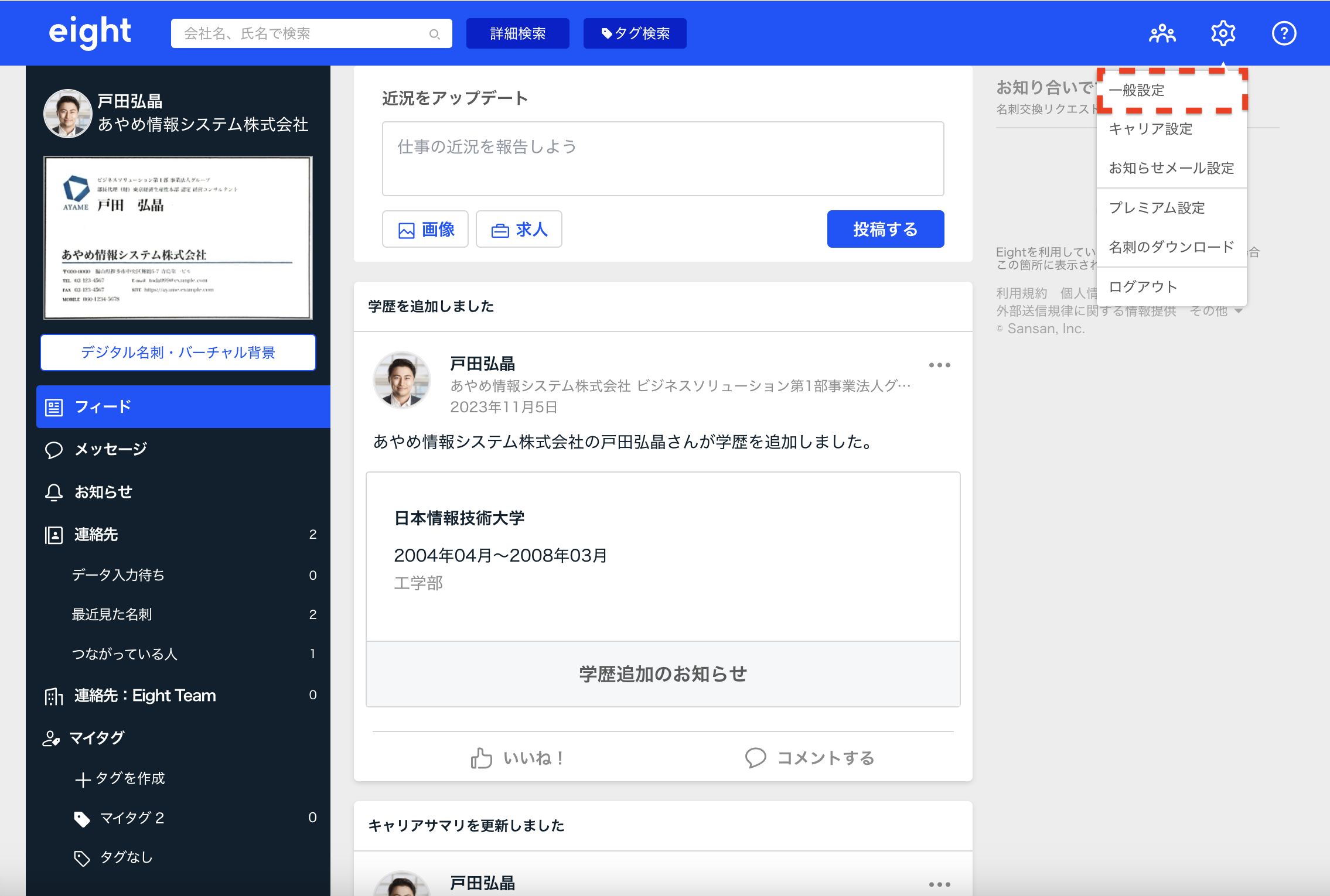Click 学歴追加のお知らせ card footer
This screenshot has width=1330, height=896.
click(663, 674)
